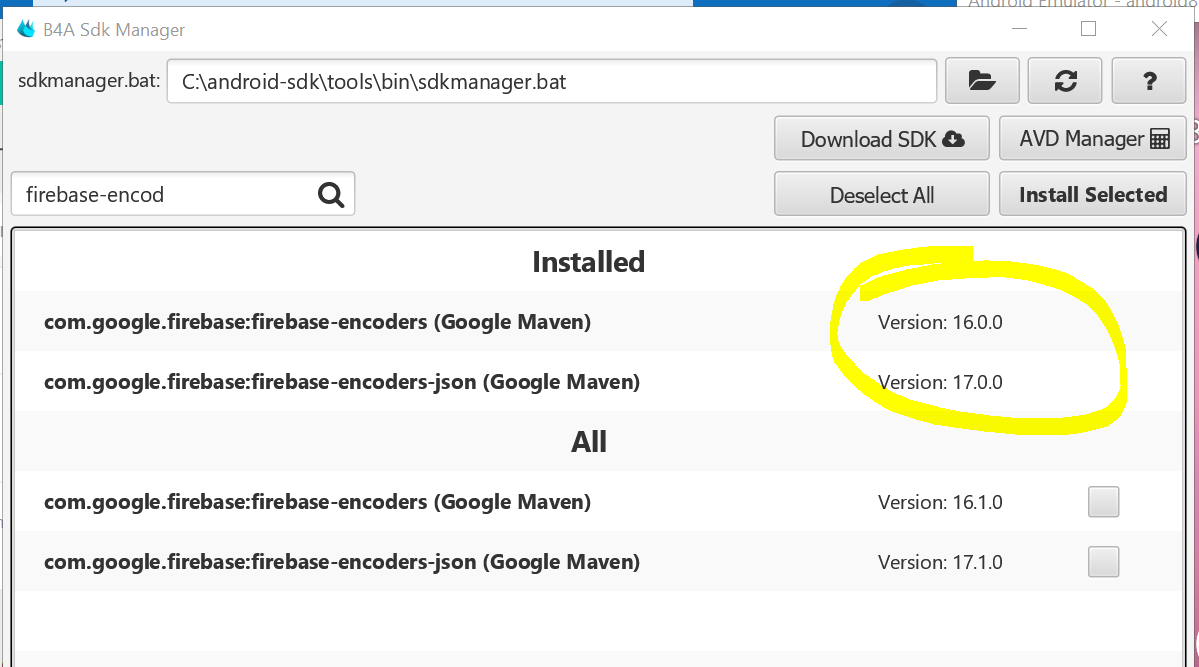Check firebase-encoders-json version 17.1.0 checkbox
The image size is (1199, 667).
1103,562
